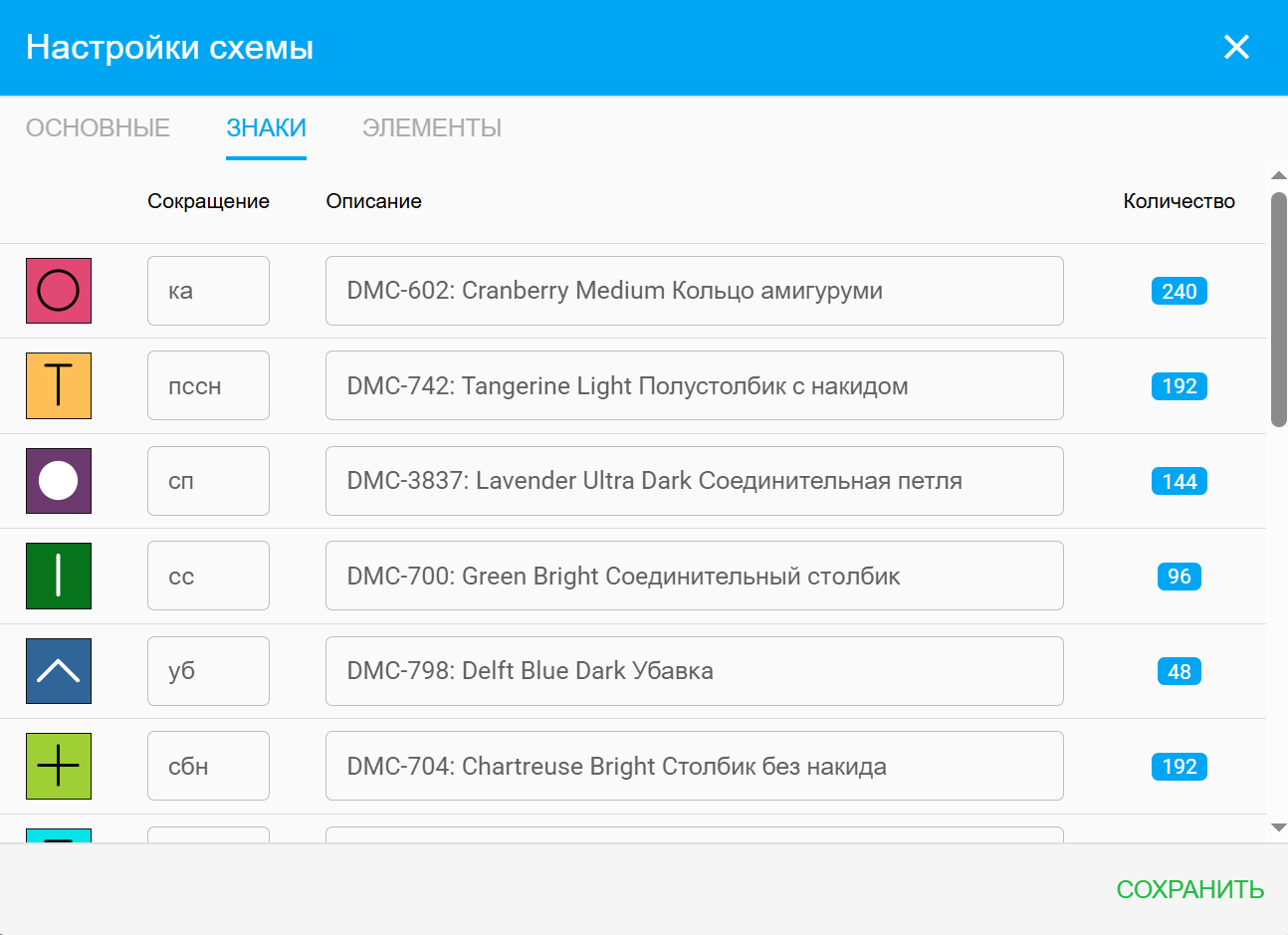Click the scrollbar up arrow
The width and height of the screenshot is (1288, 935).
pos(1279,176)
